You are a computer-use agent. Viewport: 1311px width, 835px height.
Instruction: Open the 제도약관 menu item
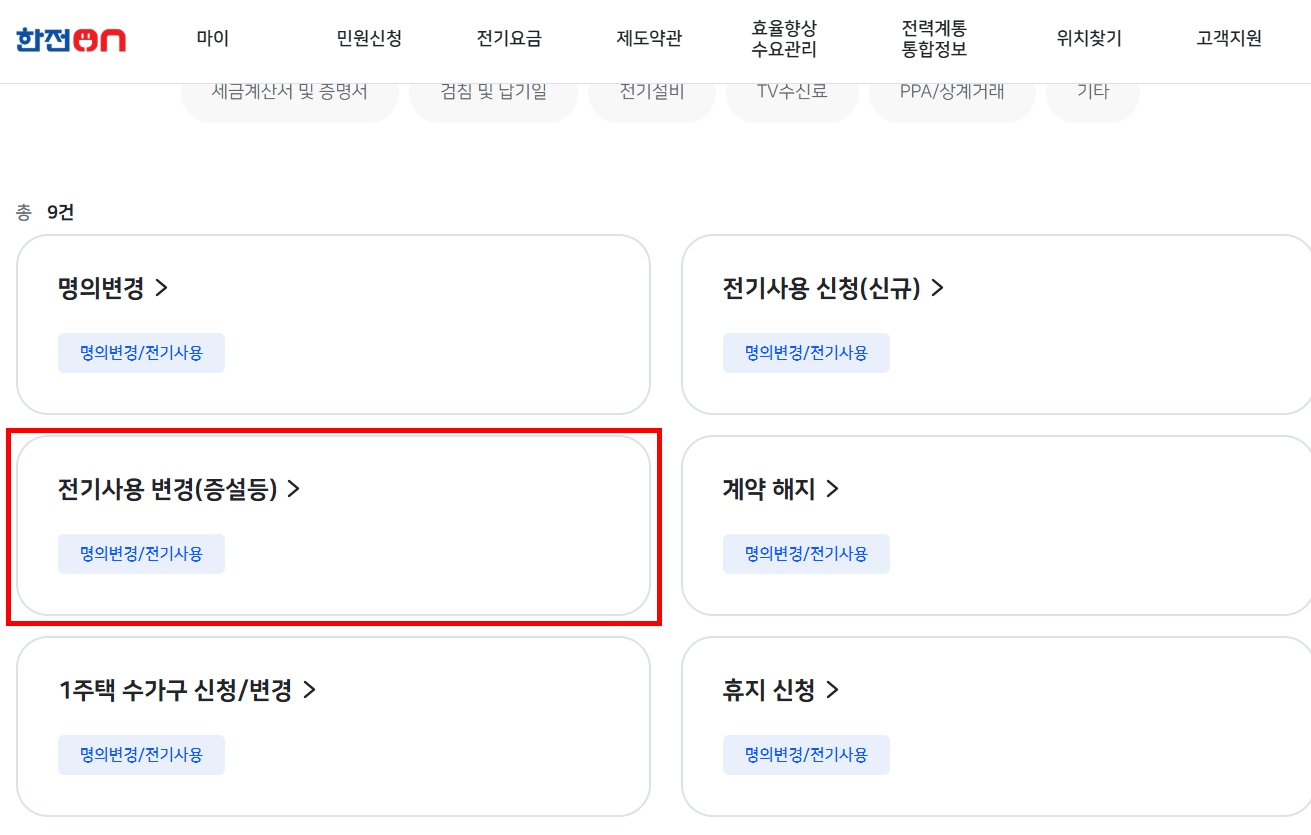click(649, 39)
